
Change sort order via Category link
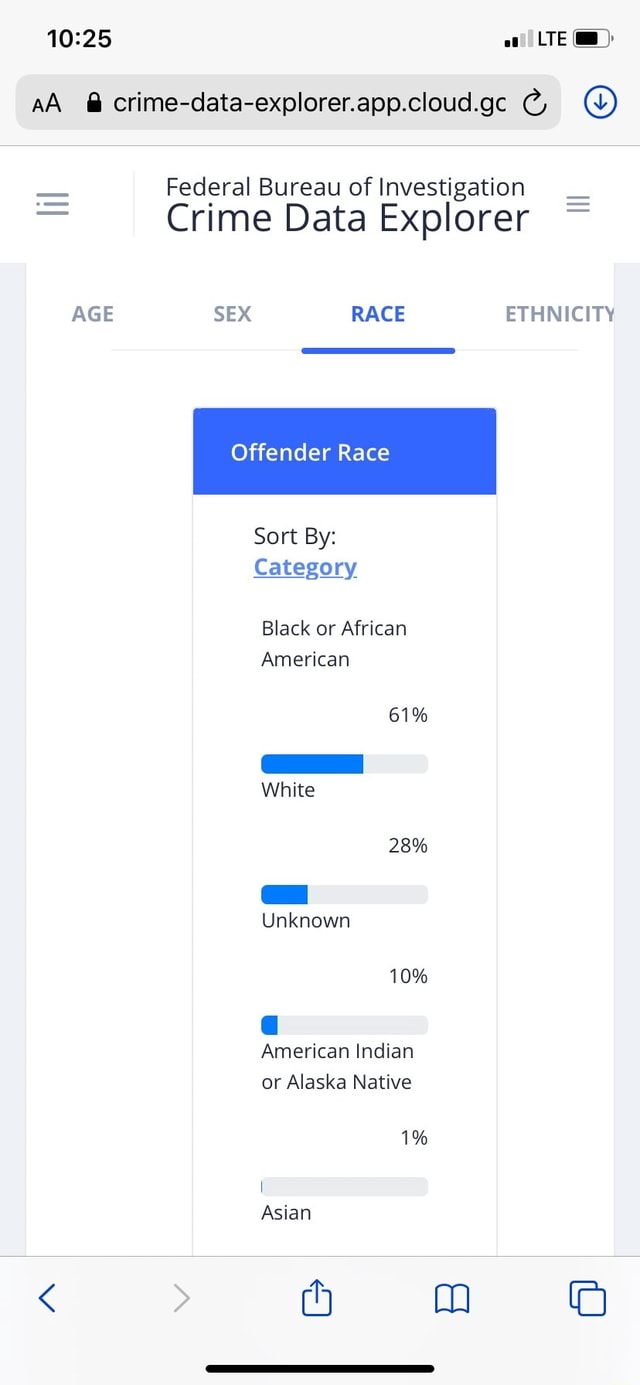305,567
